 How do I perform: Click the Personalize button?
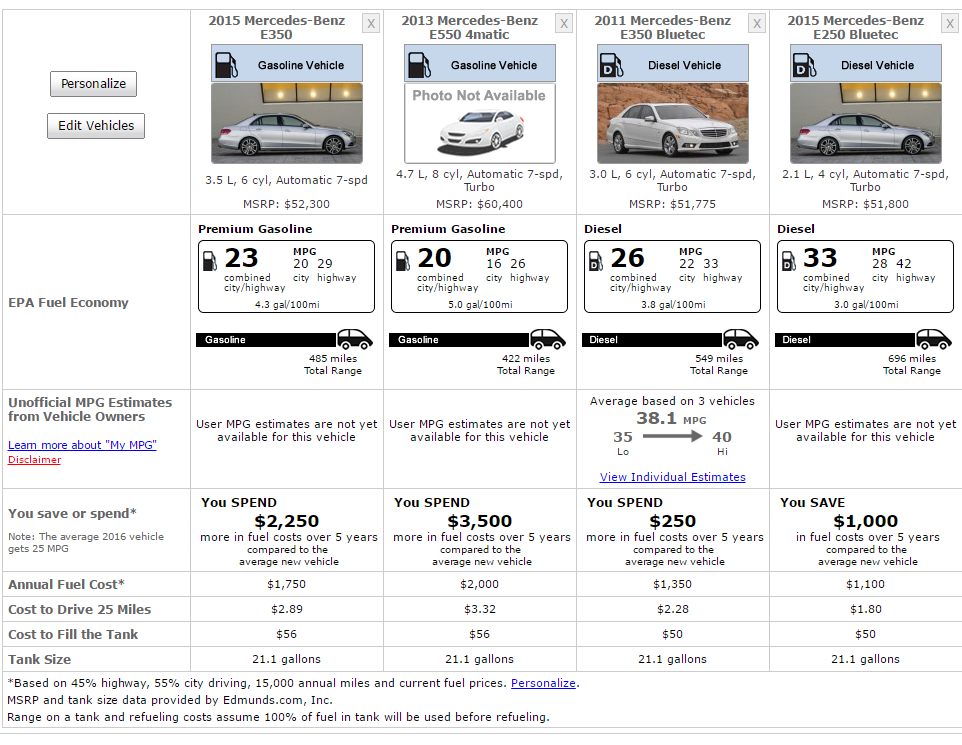pyautogui.click(x=93, y=84)
